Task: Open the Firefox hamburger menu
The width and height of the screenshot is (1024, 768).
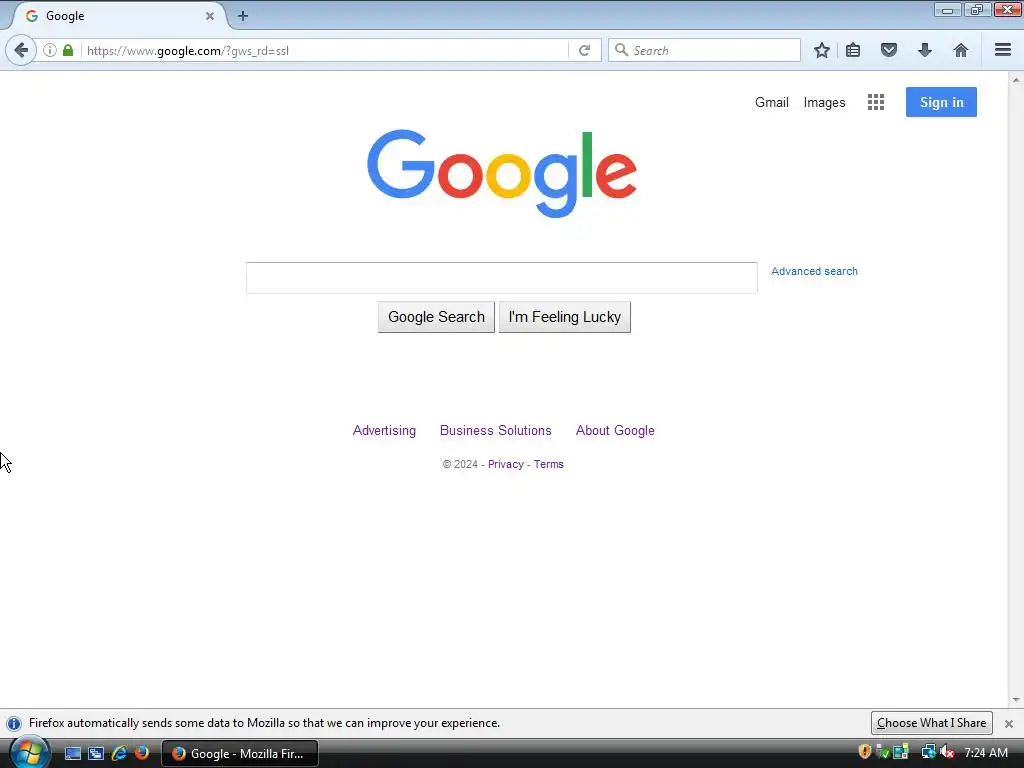Action: pos(1003,50)
